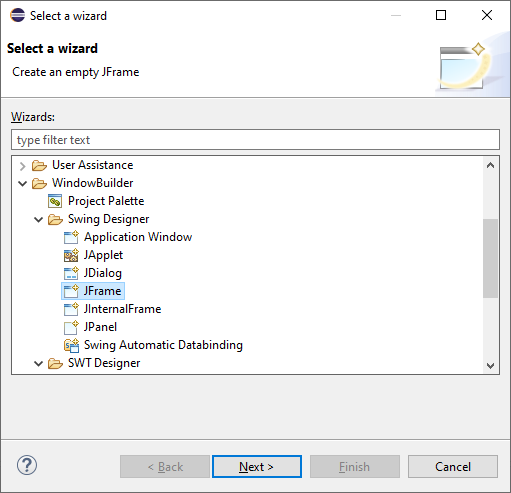Cancel the wizard dialog
Screen dimensions: 511x493
point(453,467)
